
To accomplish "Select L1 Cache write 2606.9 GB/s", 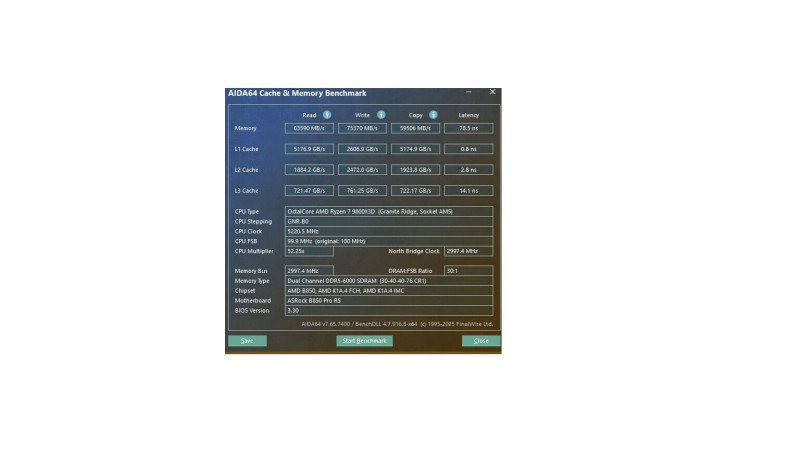I will click(362, 149).
